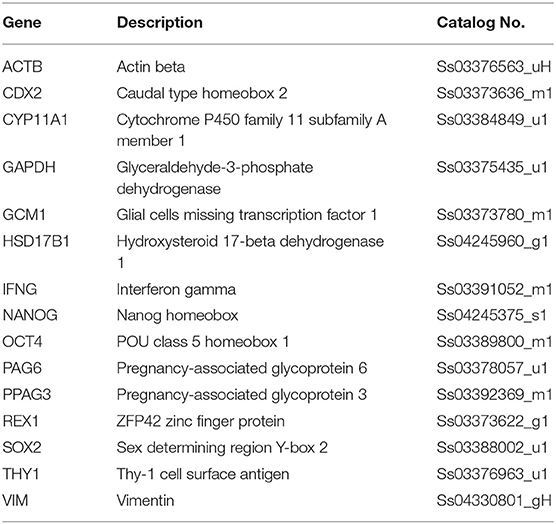
Task: Click the CYP11A1 gene entry
Action: [x=35, y=120]
